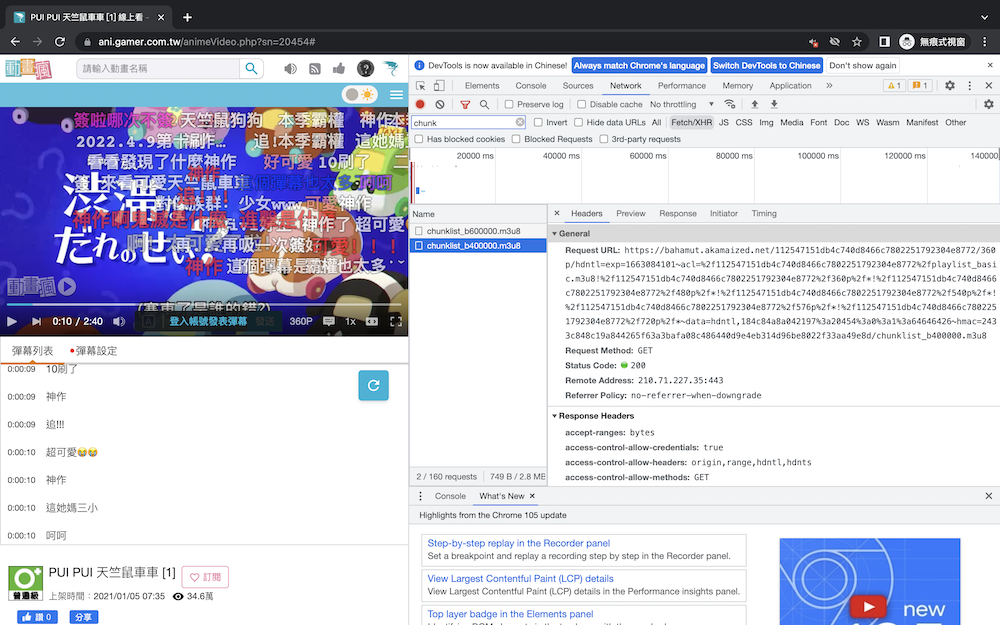Click the Import HAR upload icon

tap(754, 104)
